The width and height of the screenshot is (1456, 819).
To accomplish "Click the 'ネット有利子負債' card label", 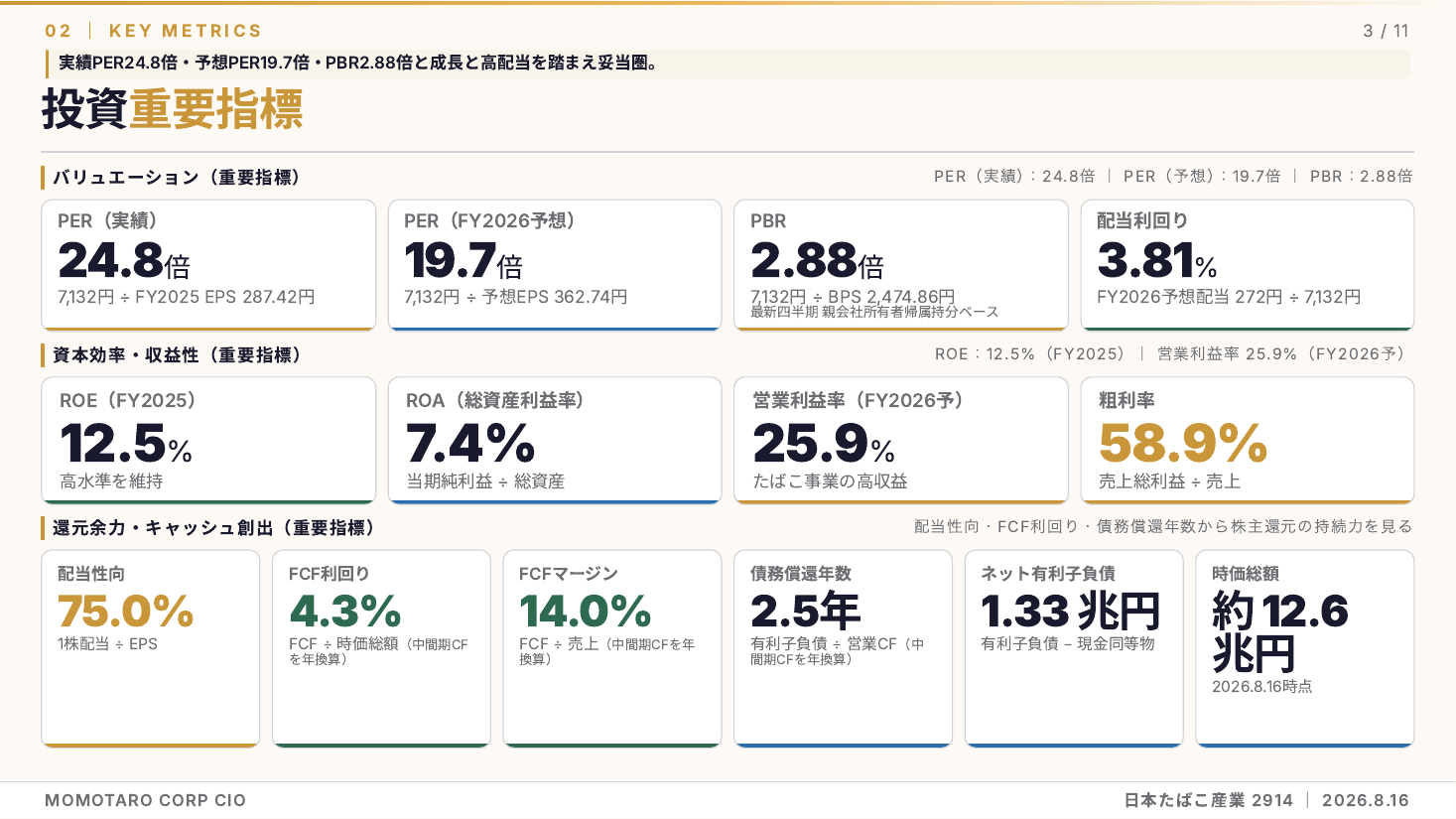I will (1048, 574).
